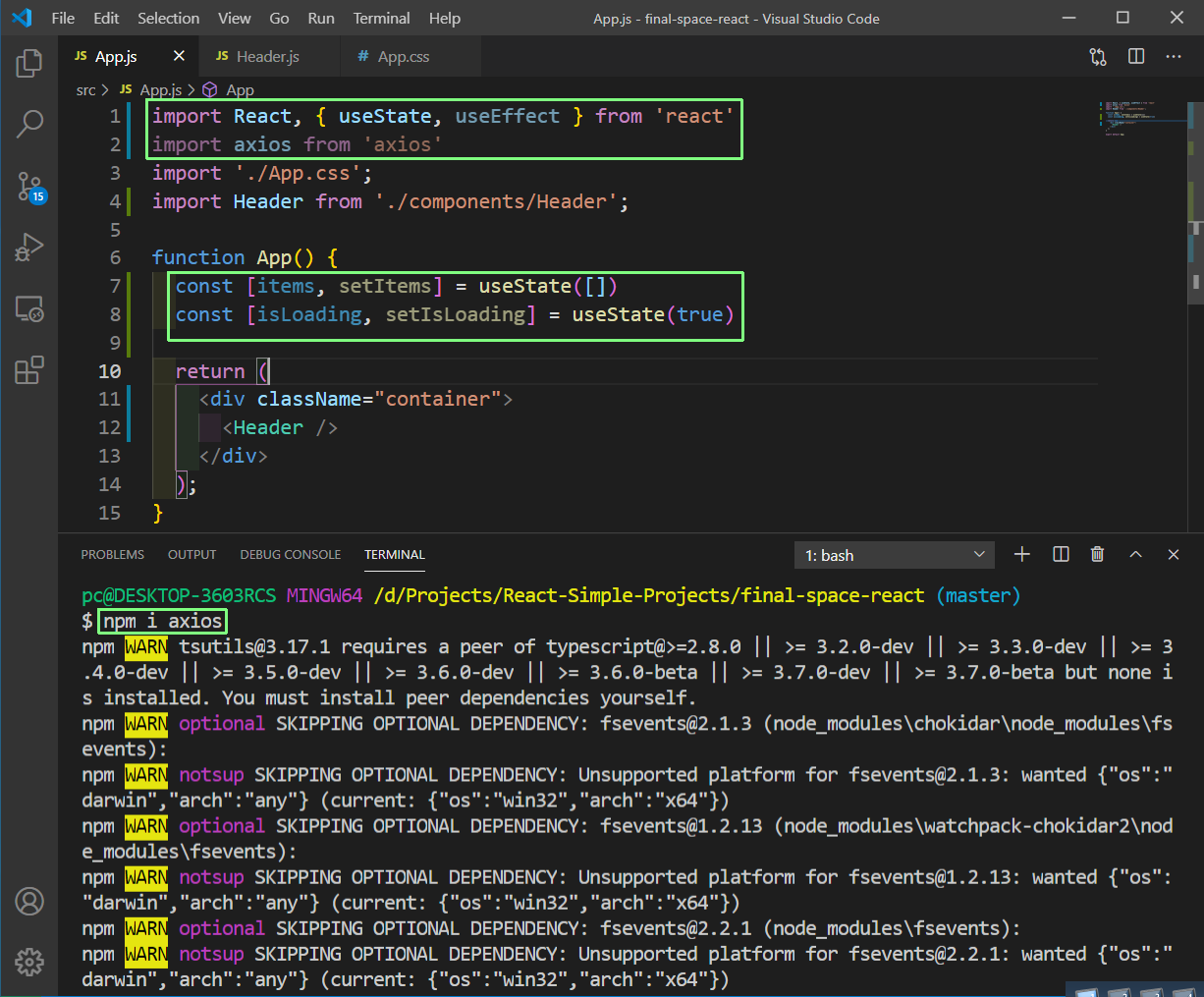Maximize the terminal panel with the chevron

click(1135, 554)
